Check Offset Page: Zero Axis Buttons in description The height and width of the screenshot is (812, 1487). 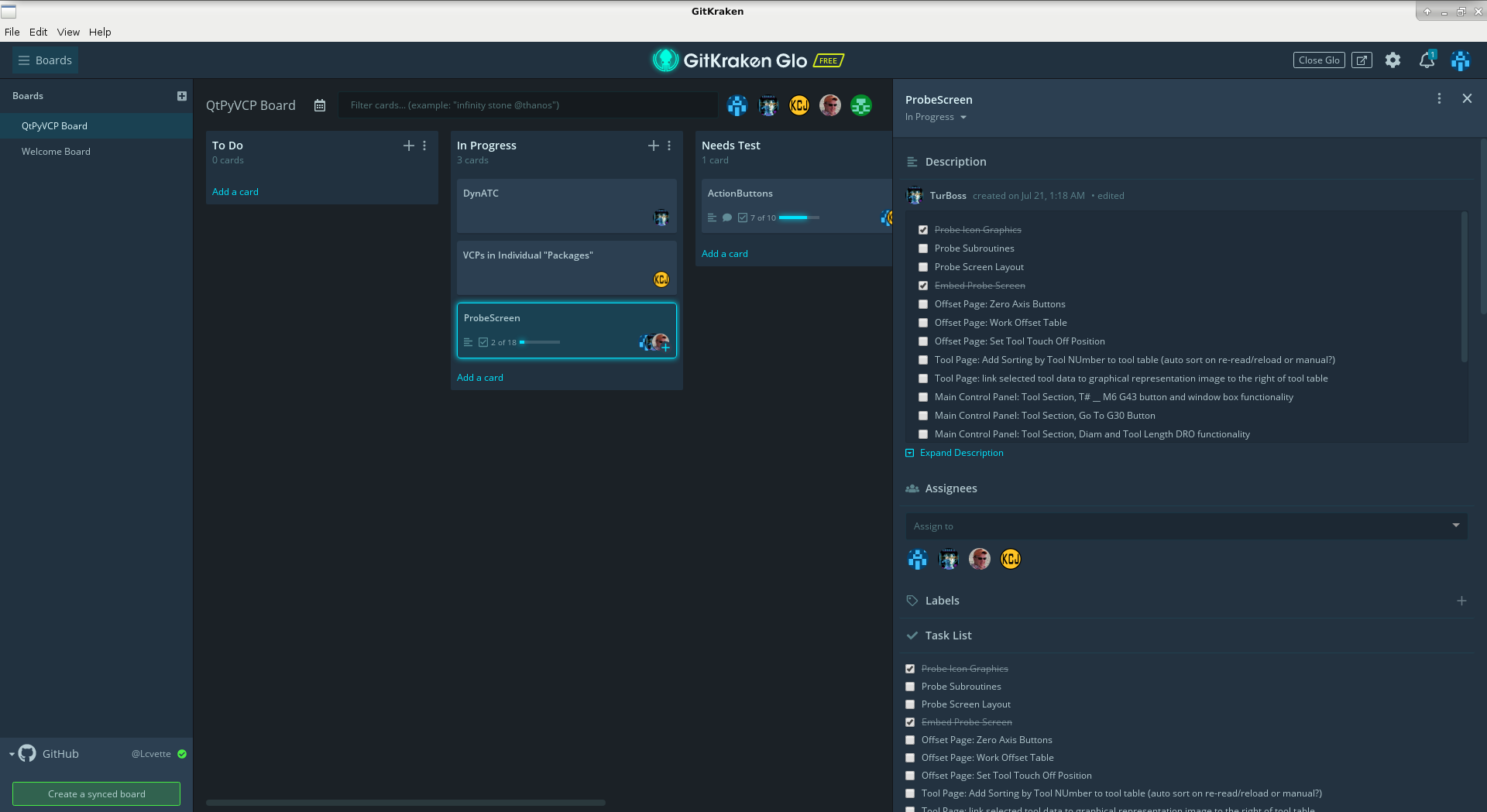pos(923,304)
